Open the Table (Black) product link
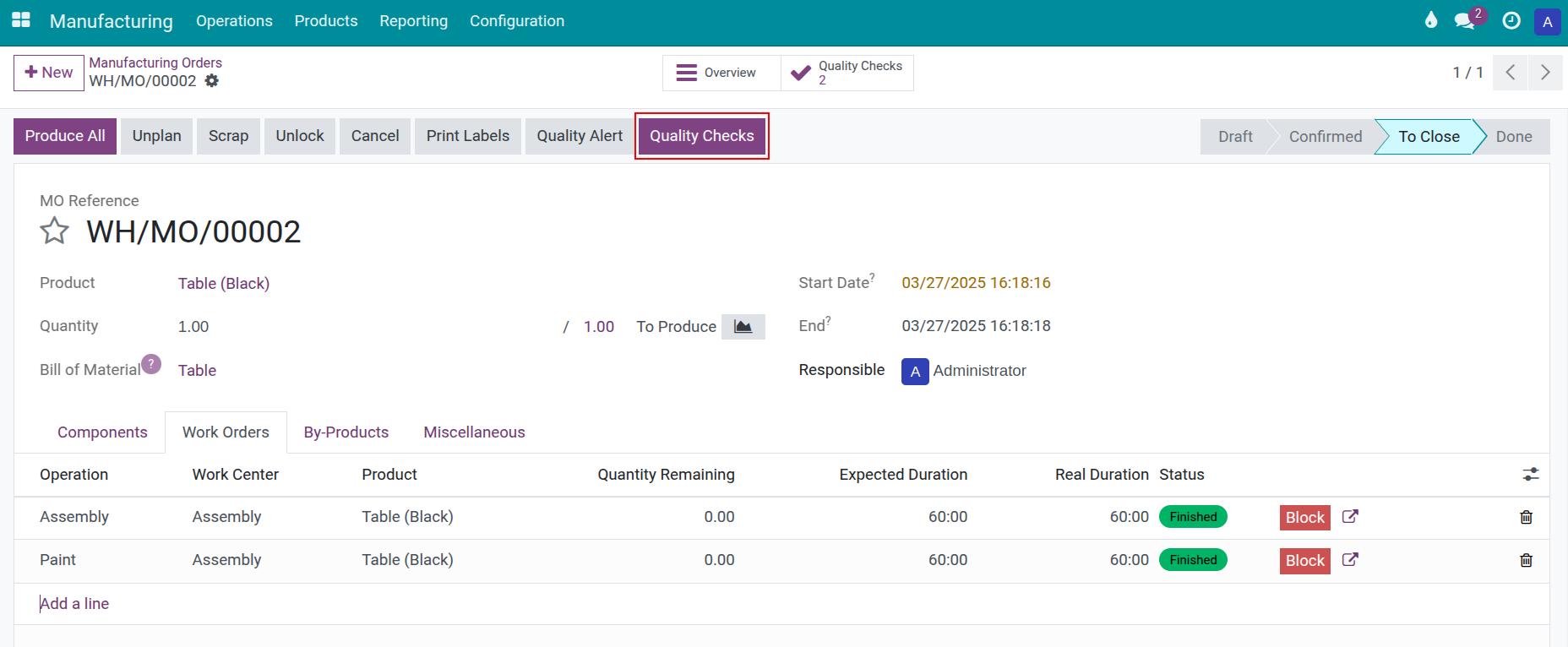 point(224,284)
